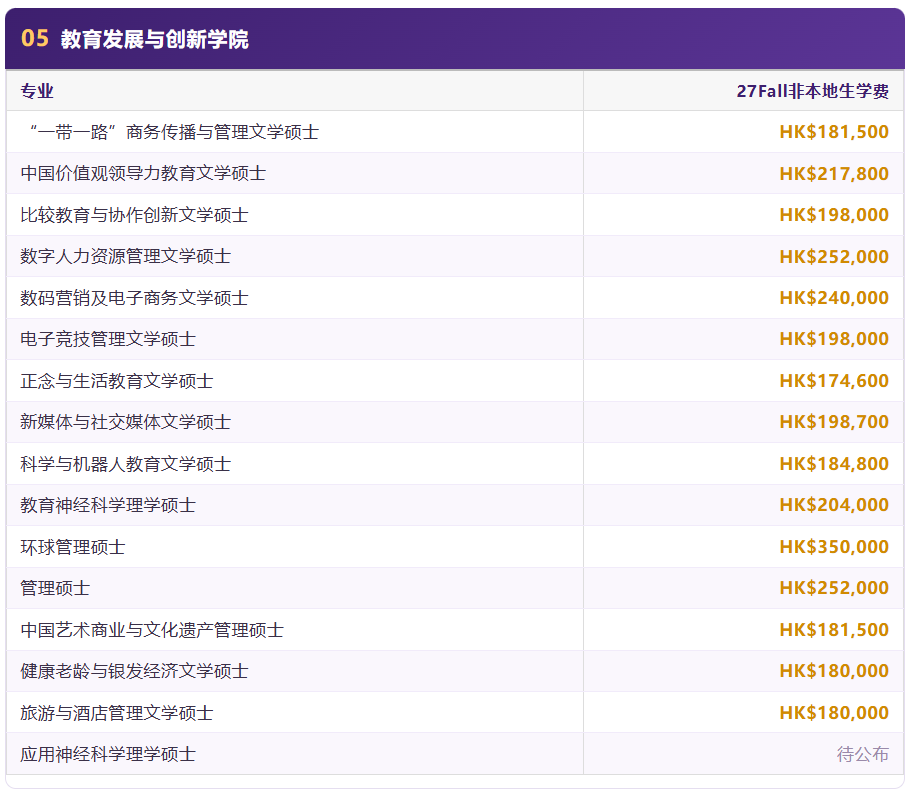Click the program "健康老龄与银发经济文学硕士"
This screenshot has height=796, width=909.
pyautogui.click(x=134, y=671)
